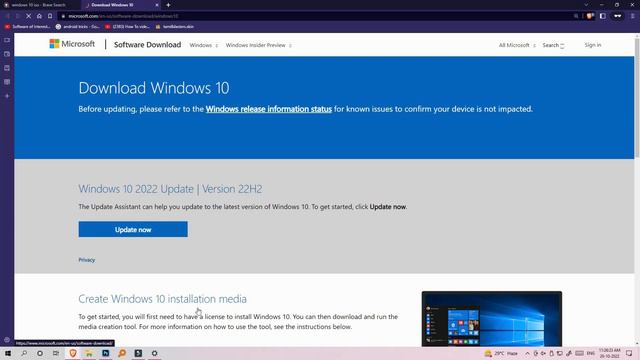Click the Software Download heading link
The height and width of the screenshot is (360, 640).
click(x=147, y=45)
